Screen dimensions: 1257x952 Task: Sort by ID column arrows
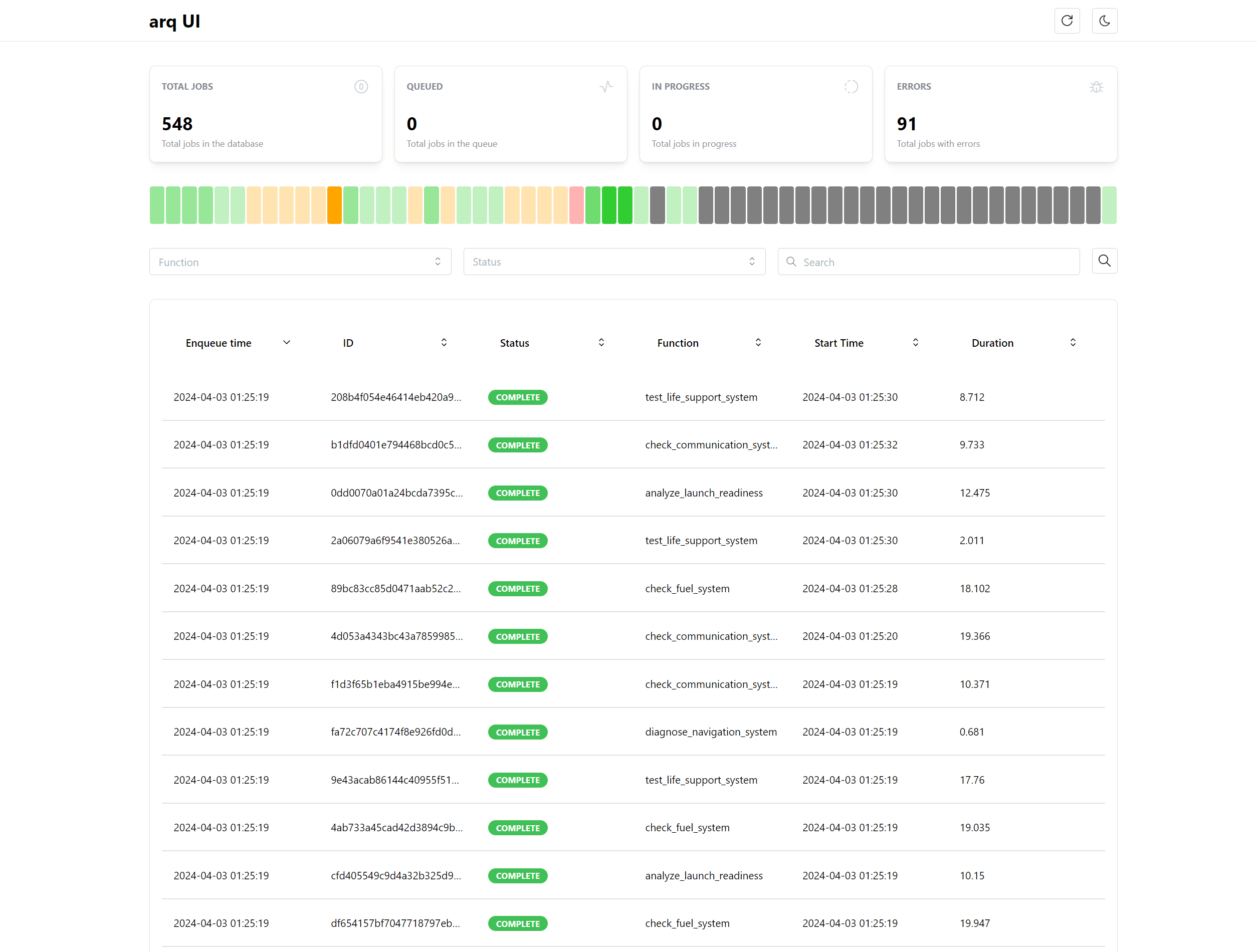444,343
